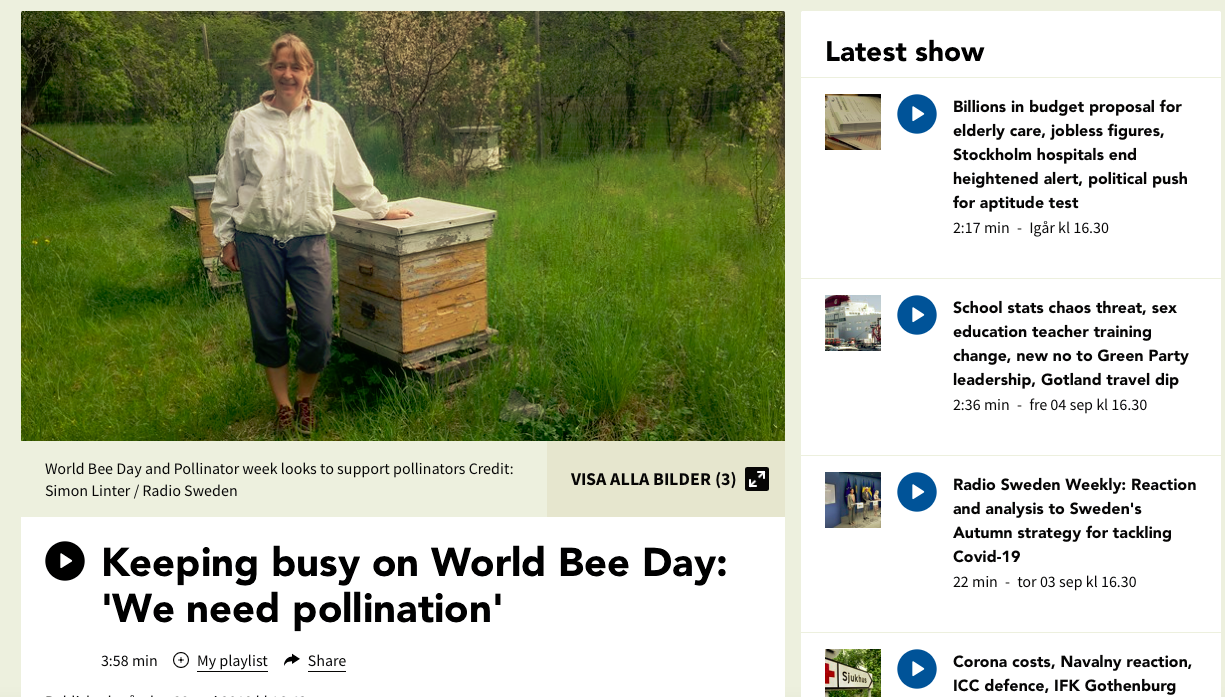The height and width of the screenshot is (697, 1225).
Task: Open the School stats chaos episode thumbnail
Action: point(852,323)
